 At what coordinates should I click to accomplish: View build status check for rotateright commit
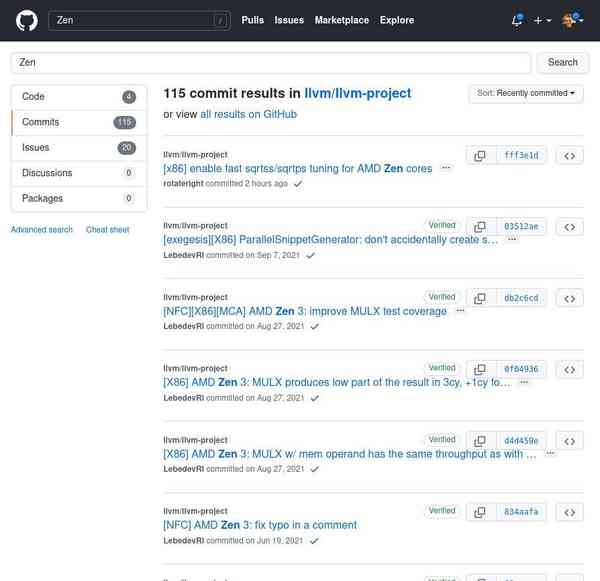pyautogui.click(x=298, y=184)
